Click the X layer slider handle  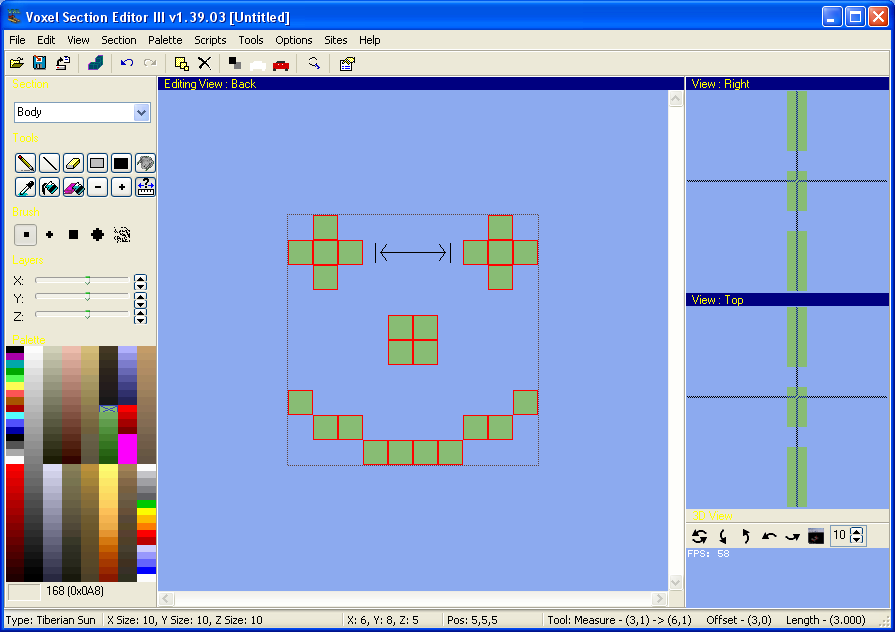coord(87,280)
